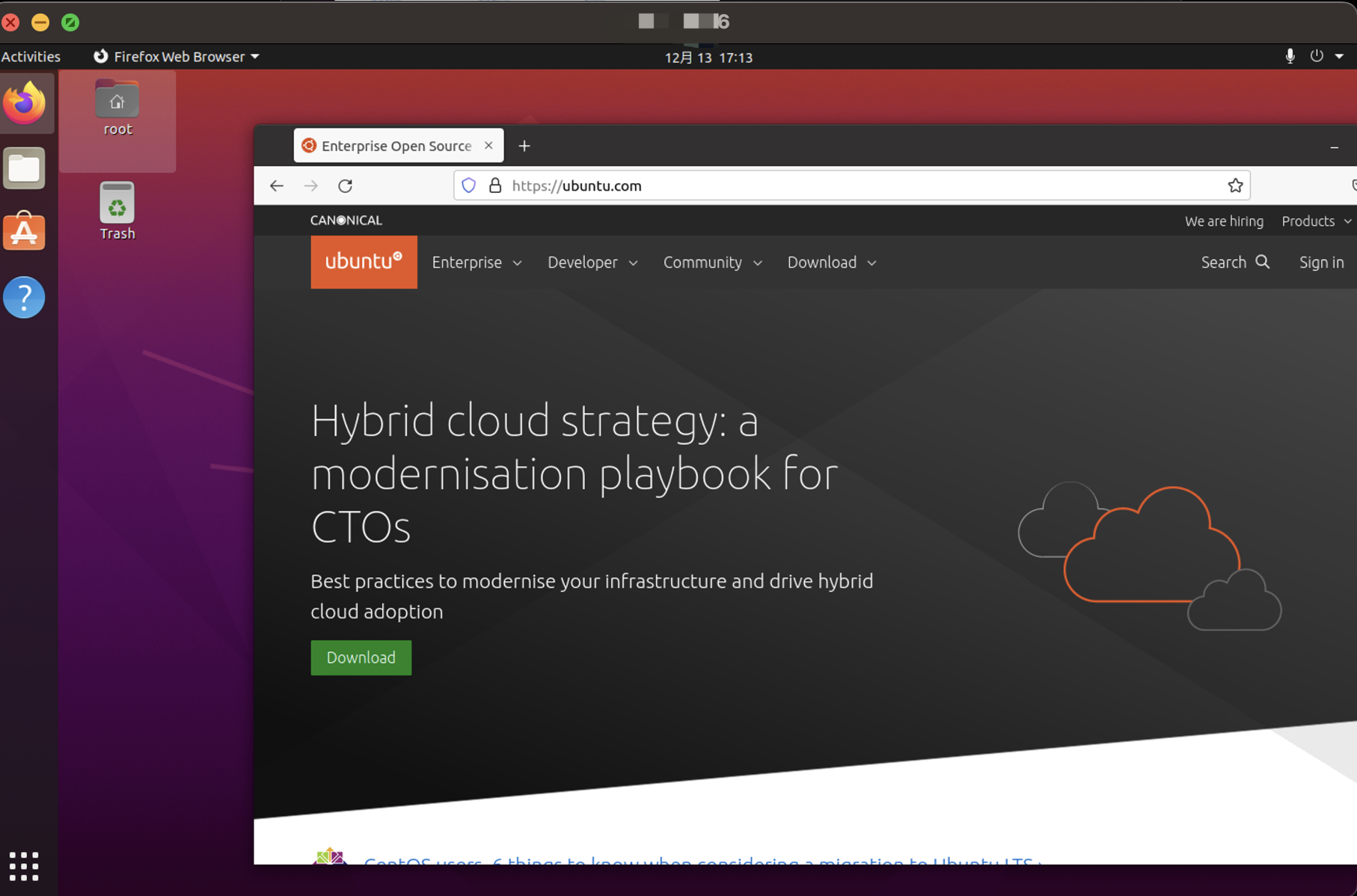Image resolution: width=1357 pixels, height=896 pixels.
Task: Click the VM window yellow minimize button
Action: point(40,22)
